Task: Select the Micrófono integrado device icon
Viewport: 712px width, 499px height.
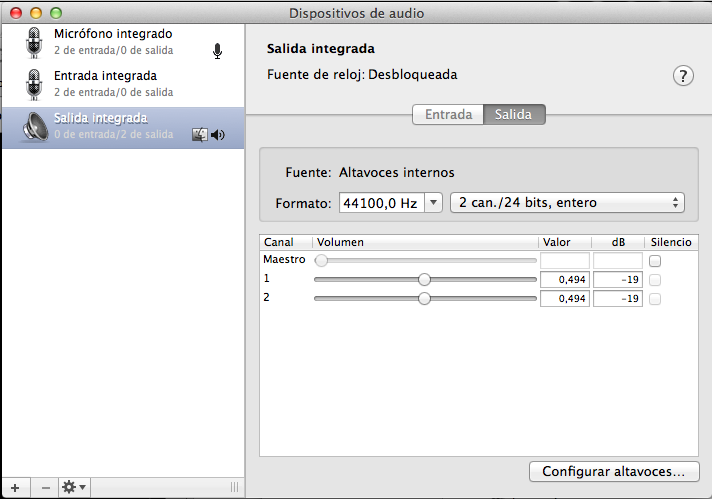Action: pyautogui.click(x=35, y=43)
